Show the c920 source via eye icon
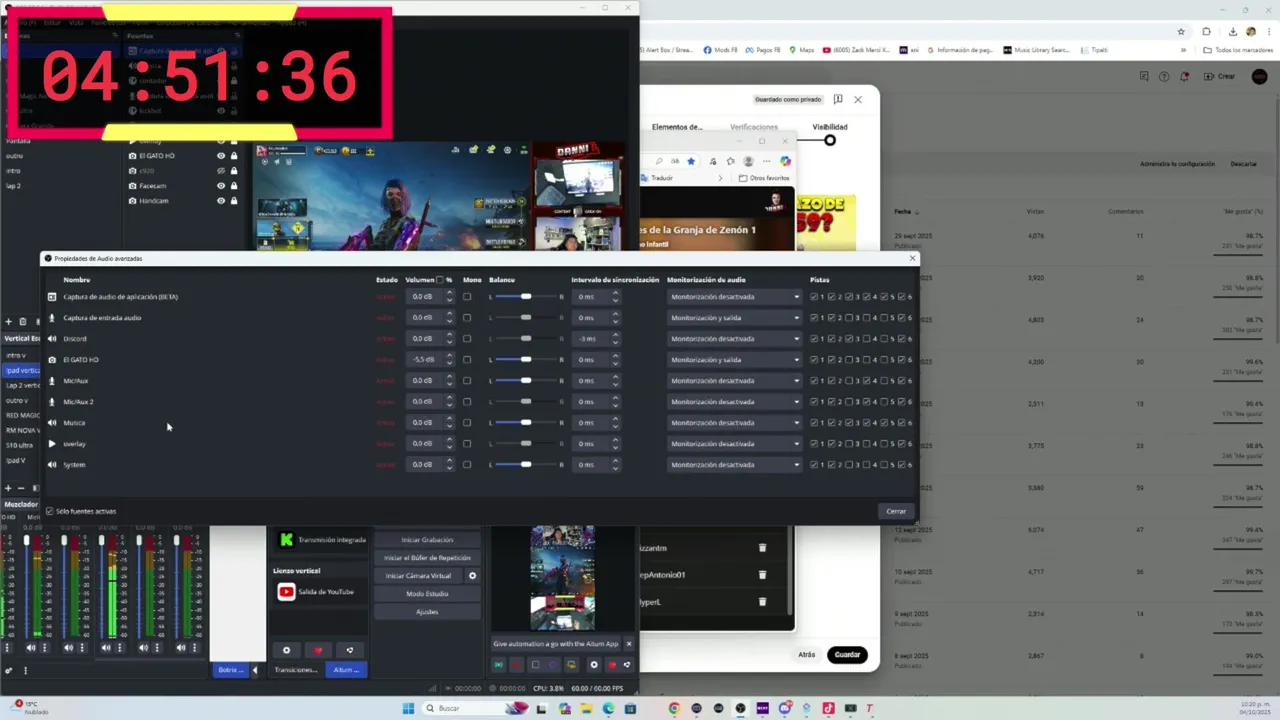The width and height of the screenshot is (1280, 720). [221, 171]
